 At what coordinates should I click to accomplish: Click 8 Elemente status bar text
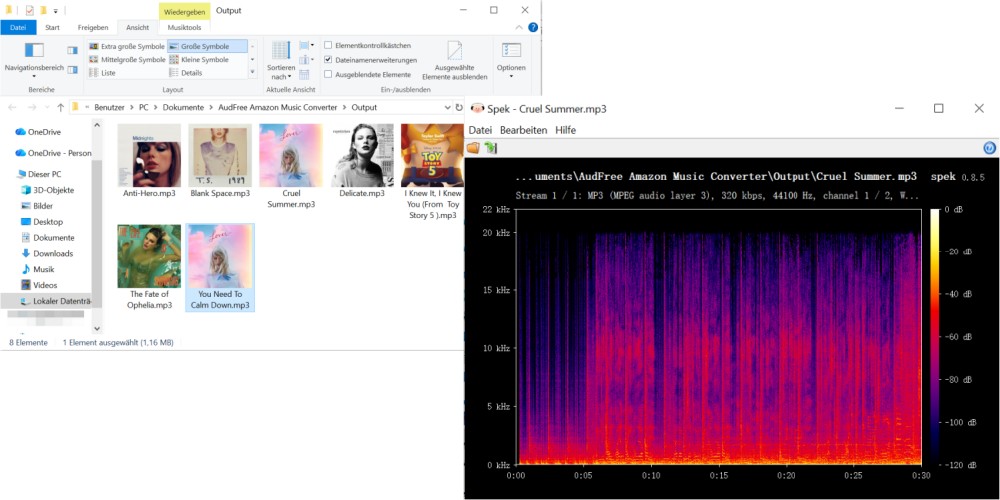pyautogui.click(x=27, y=342)
